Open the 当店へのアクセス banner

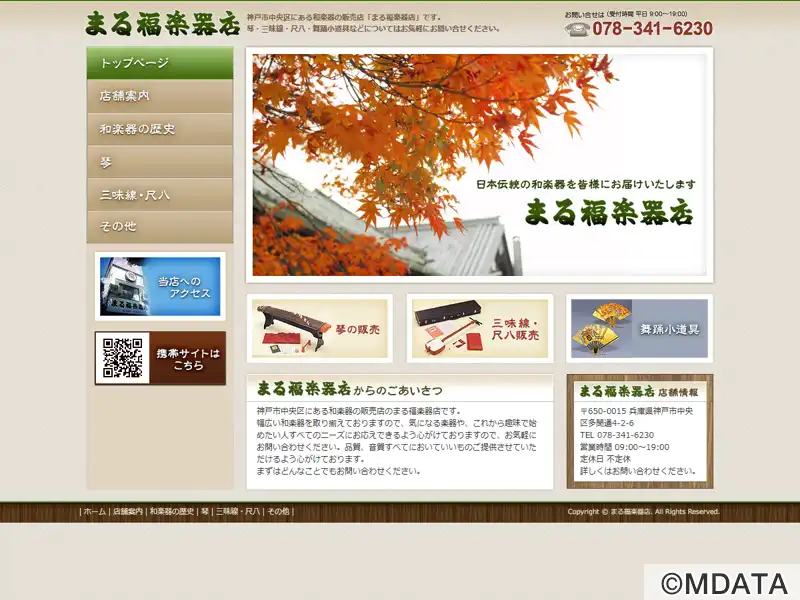[x=160, y=286]
